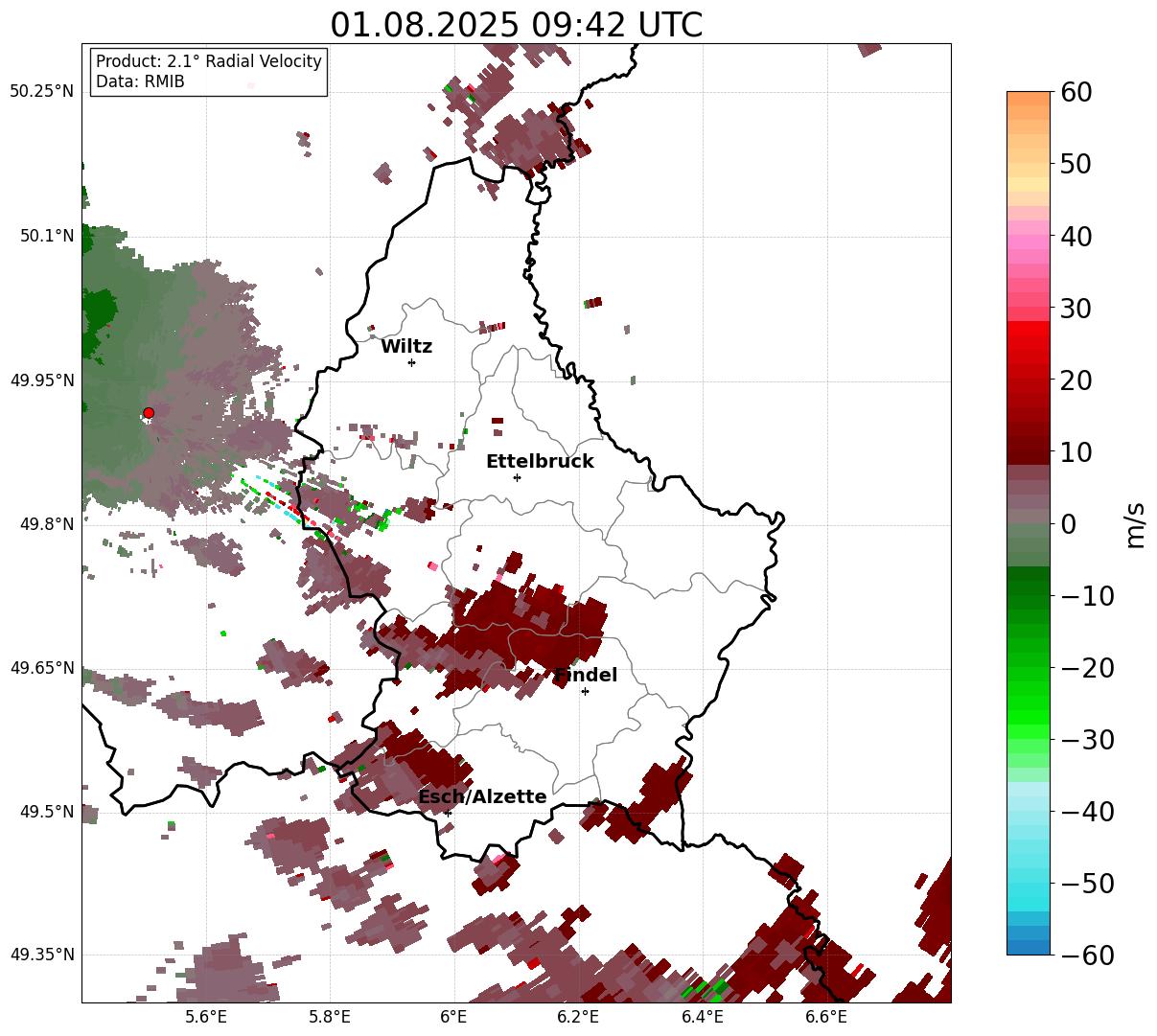Click the orange 60 m/s colorbar top

[x=1029, y=99]
